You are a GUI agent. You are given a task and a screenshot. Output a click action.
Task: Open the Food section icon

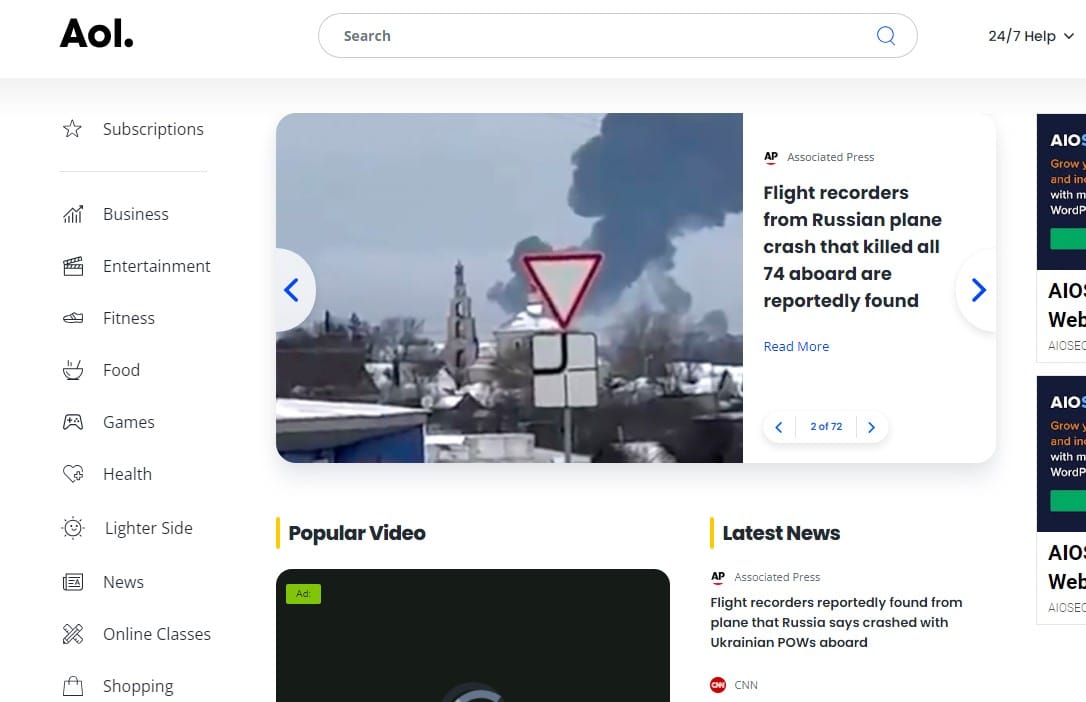coord(74,369)
